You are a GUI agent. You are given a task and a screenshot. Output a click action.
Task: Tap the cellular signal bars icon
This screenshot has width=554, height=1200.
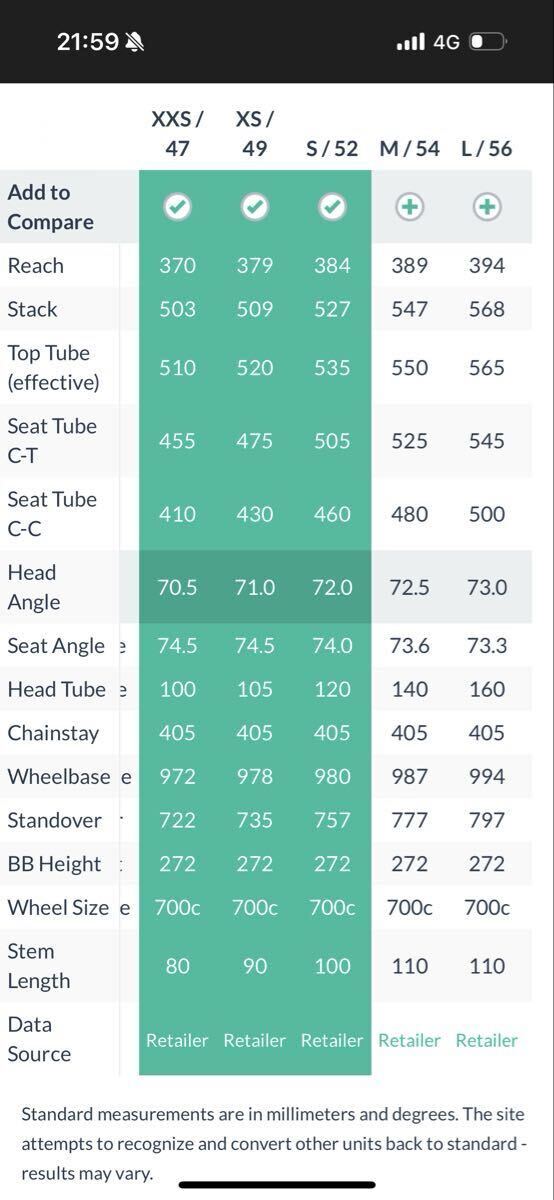410,42
